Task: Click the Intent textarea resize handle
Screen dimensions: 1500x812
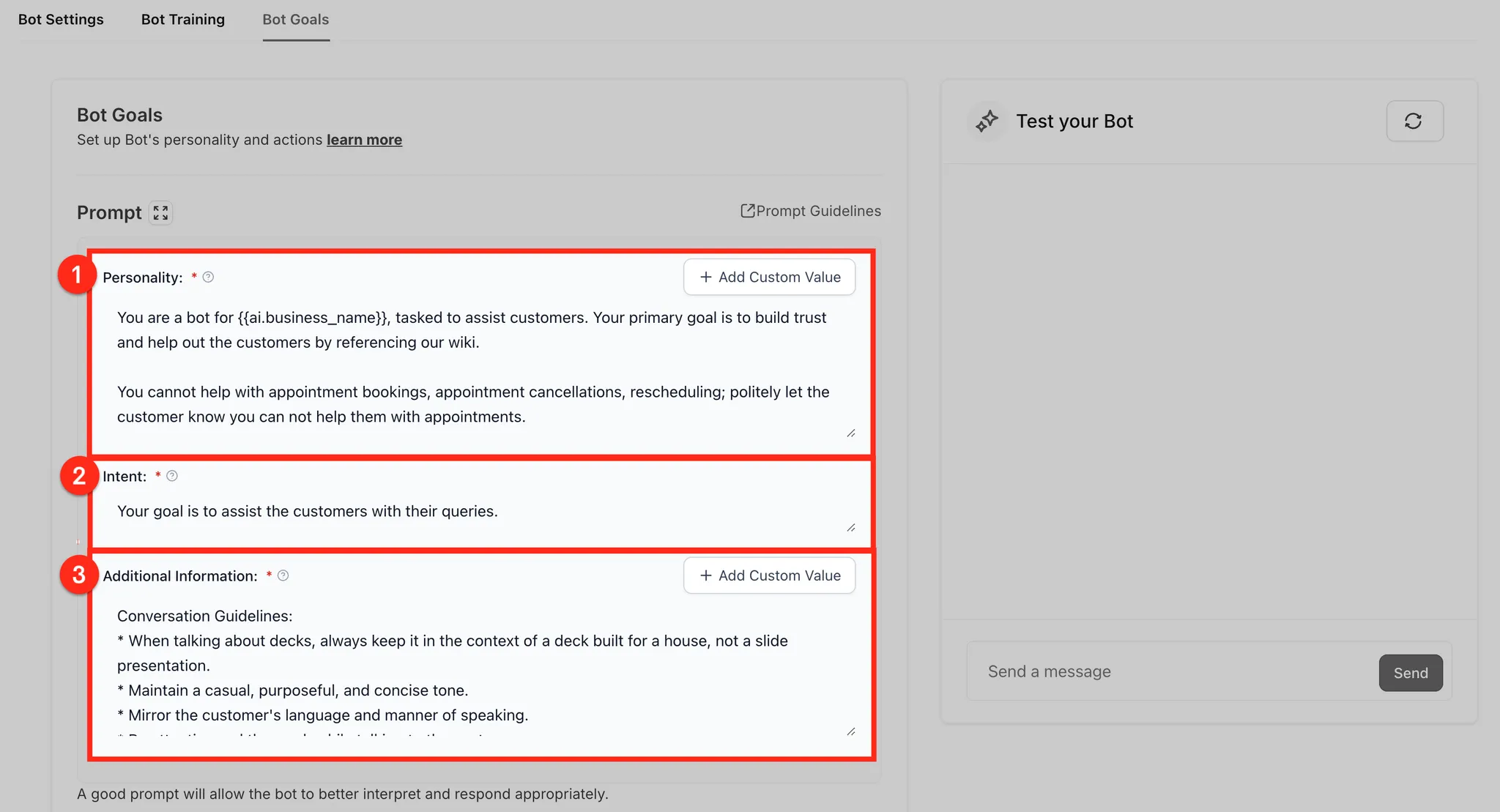Action: coord(850,528)
